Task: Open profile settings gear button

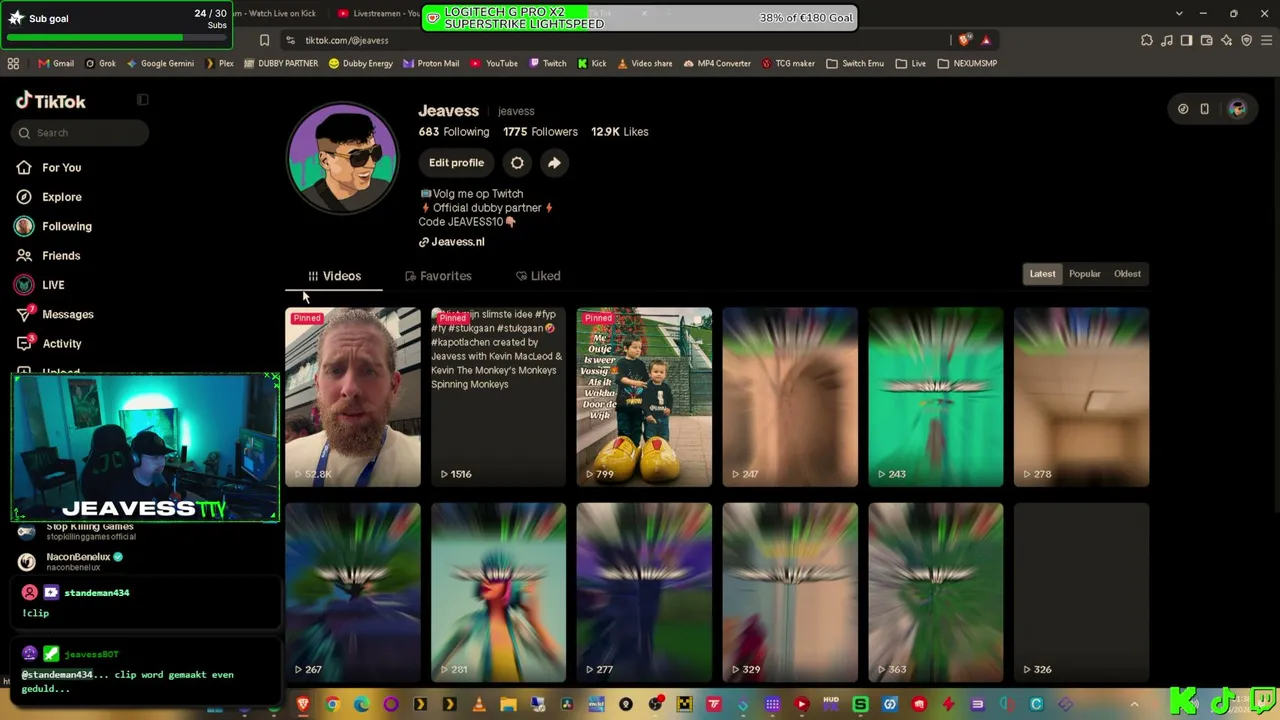Action: [x=517, y=163]
